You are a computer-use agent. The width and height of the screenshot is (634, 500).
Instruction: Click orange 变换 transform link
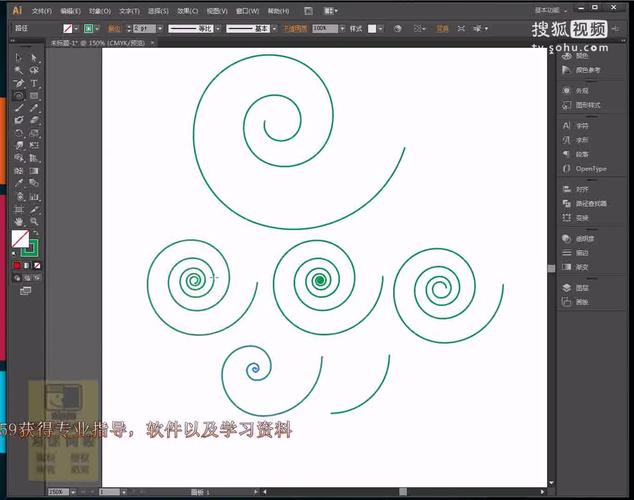click(442, 28)
